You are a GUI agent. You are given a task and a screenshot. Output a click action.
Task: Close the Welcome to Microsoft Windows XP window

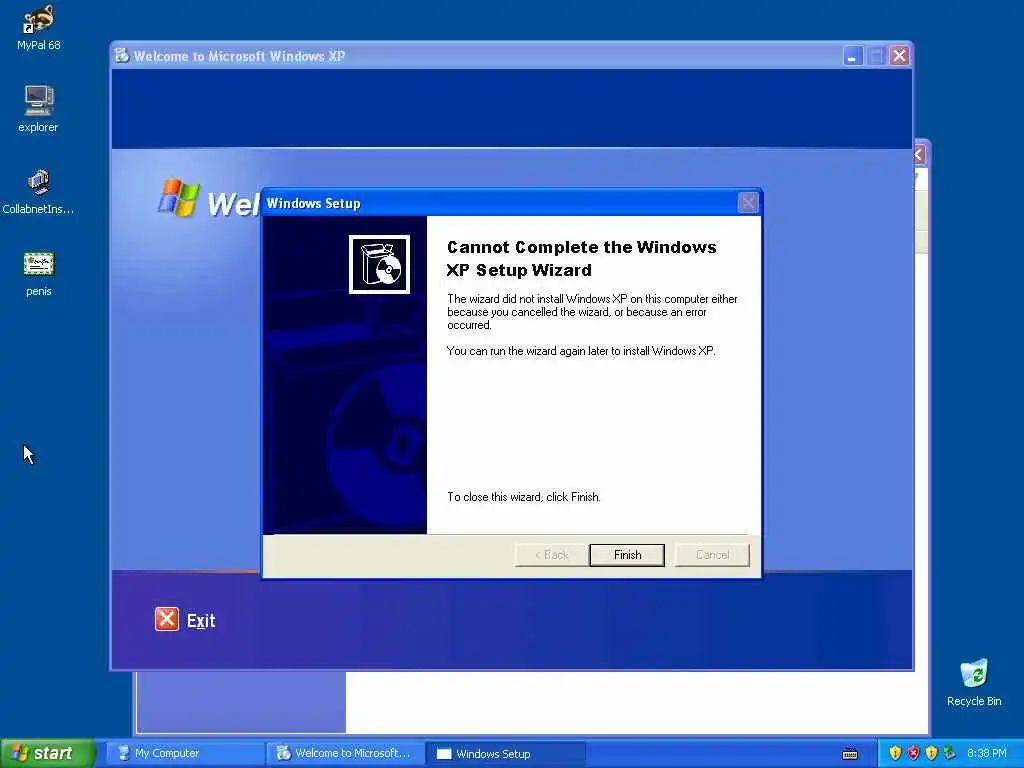[899, 56]
